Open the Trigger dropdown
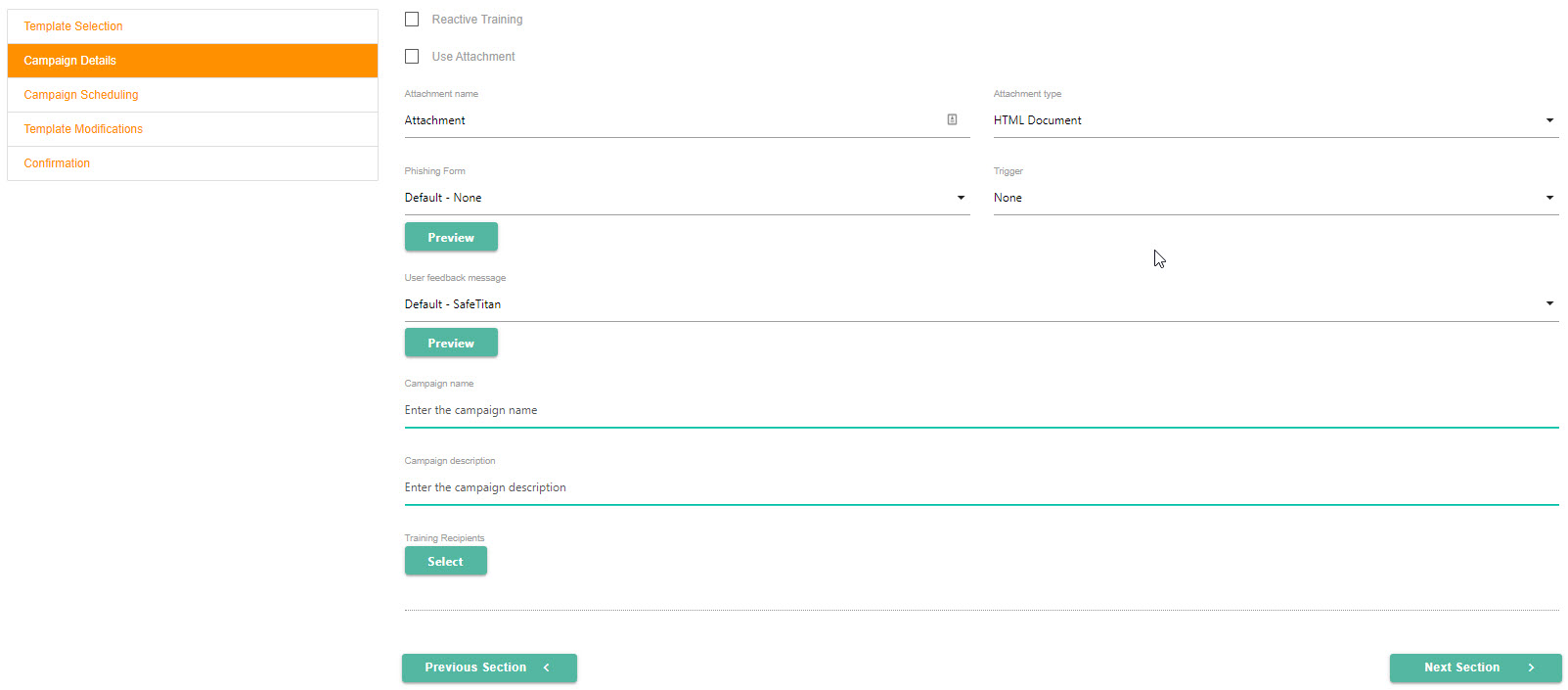1568x690 pixels. (1276, 198)
